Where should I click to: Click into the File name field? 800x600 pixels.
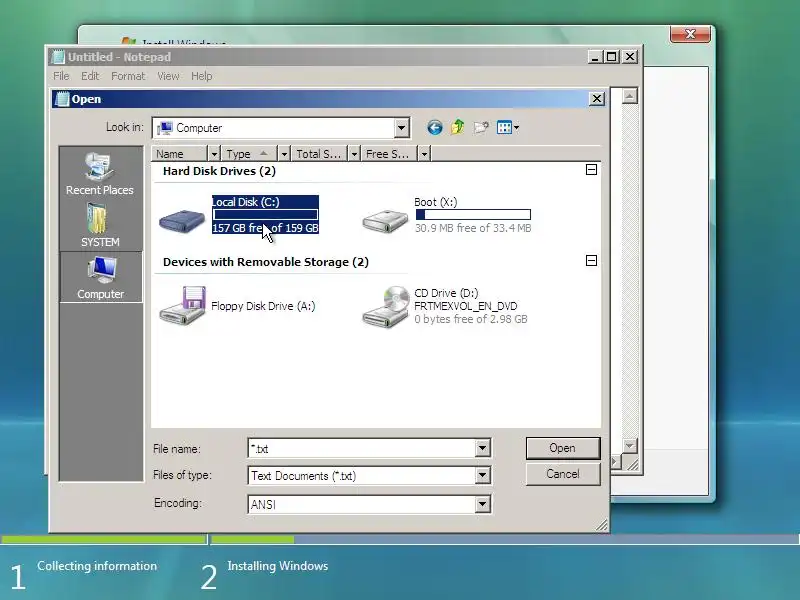point(362,448)
